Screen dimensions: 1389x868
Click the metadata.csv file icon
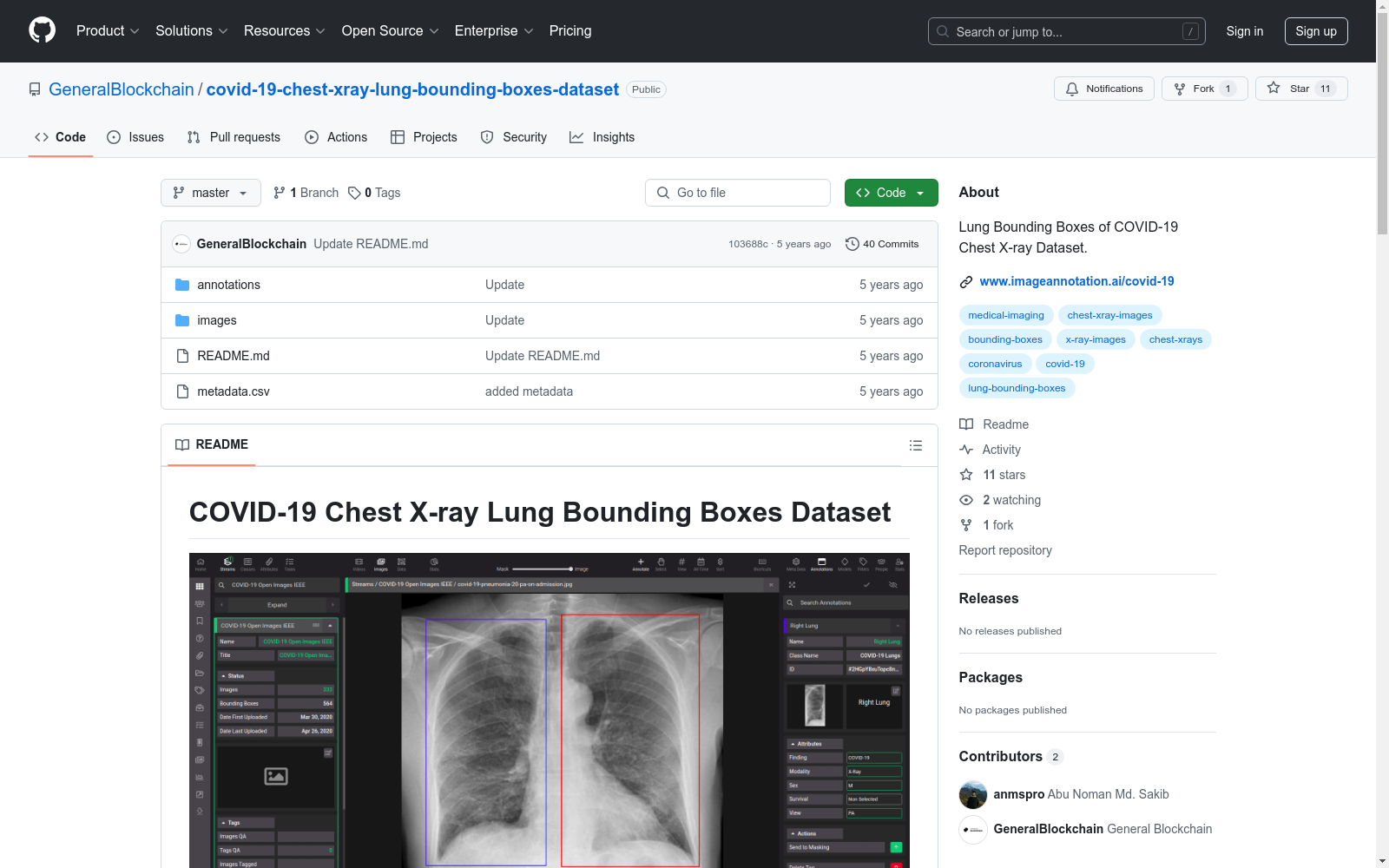click(182, 391)
